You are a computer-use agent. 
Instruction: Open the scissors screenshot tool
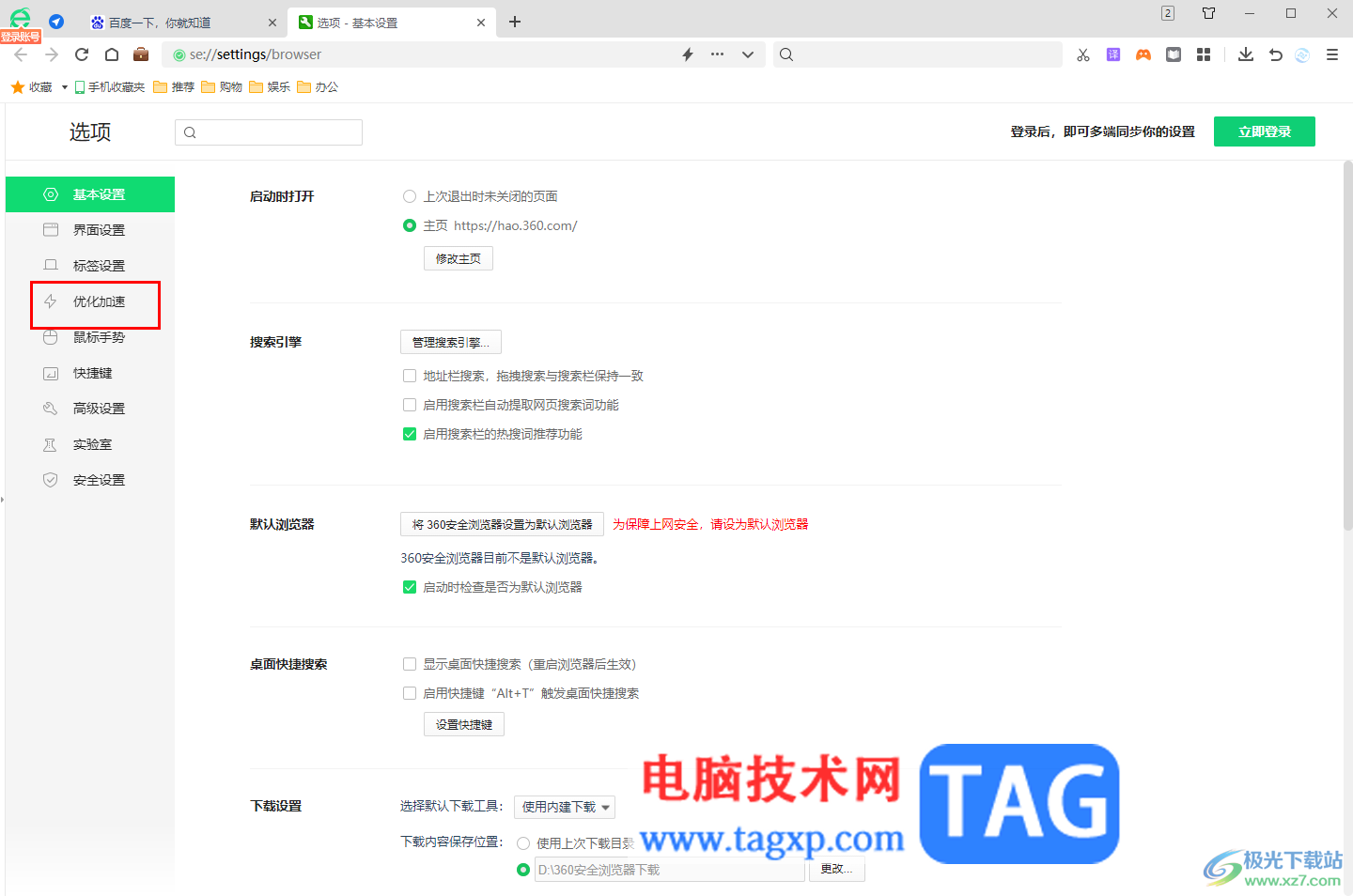click(1083, 54)
